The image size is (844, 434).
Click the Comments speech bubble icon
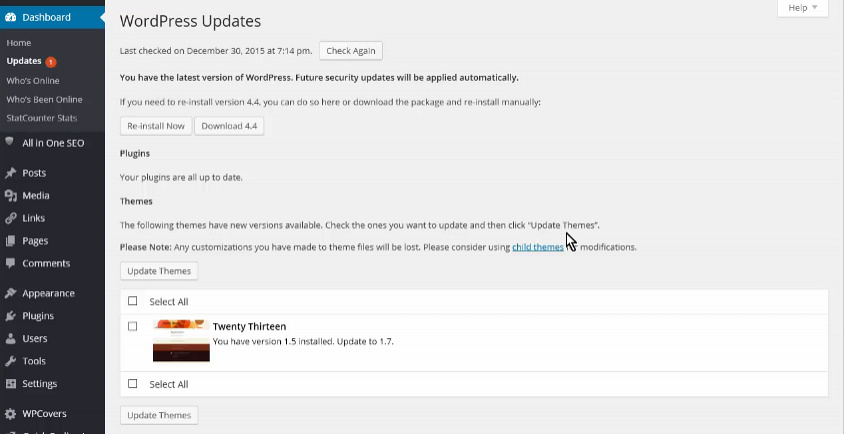coord(10,263)
